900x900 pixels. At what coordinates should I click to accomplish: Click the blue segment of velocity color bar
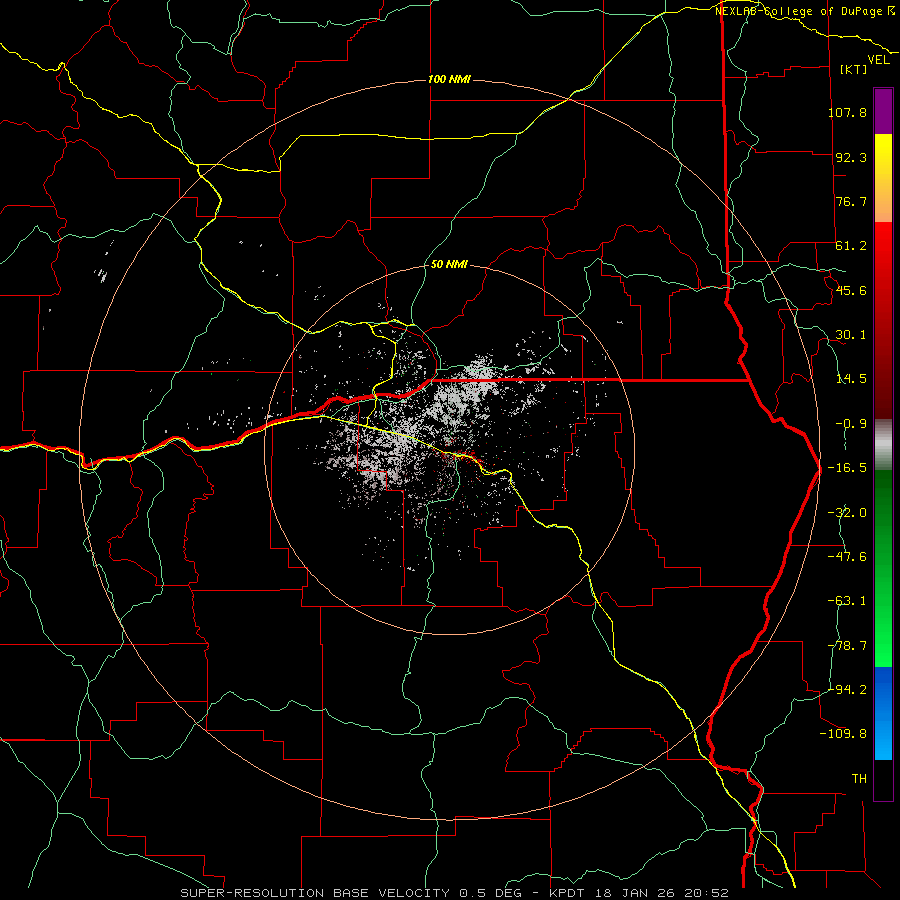pyautogui.click(x=883, y=713)
